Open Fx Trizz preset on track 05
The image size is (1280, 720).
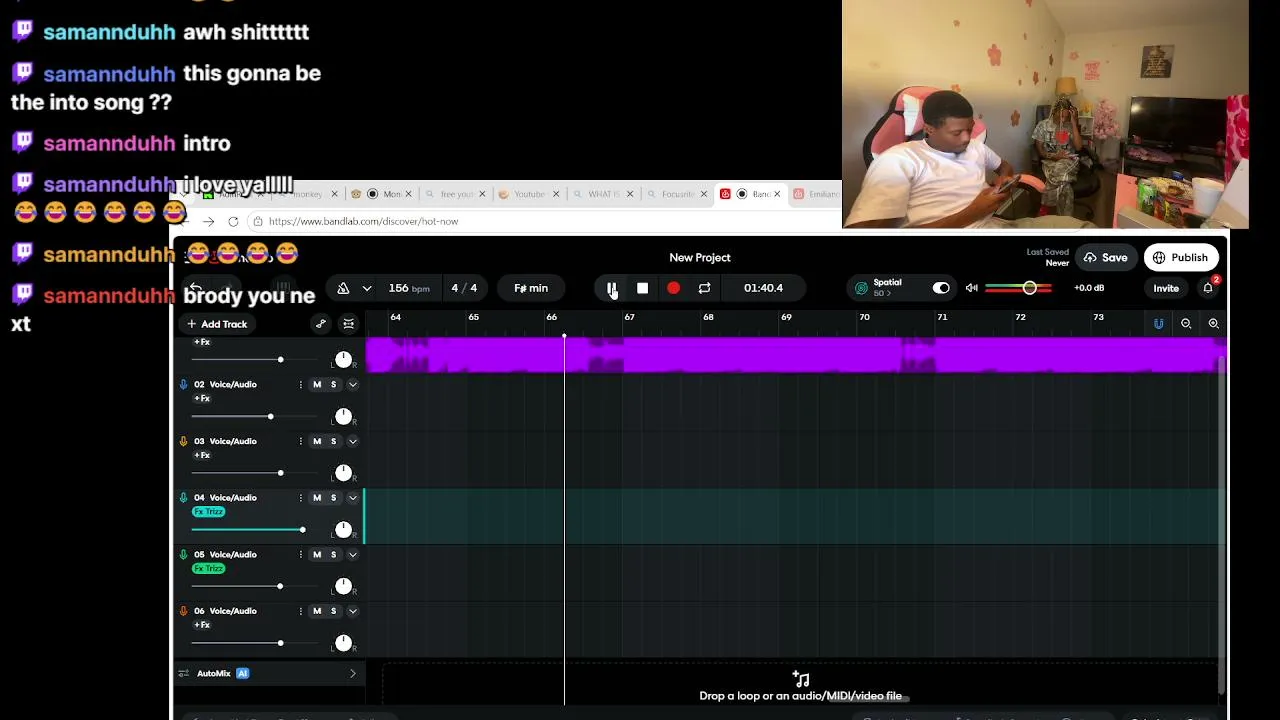pos(208,569)
